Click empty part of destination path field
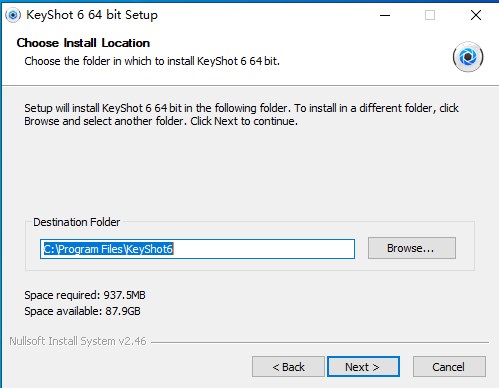499x388 pixels. click(263, 249)
